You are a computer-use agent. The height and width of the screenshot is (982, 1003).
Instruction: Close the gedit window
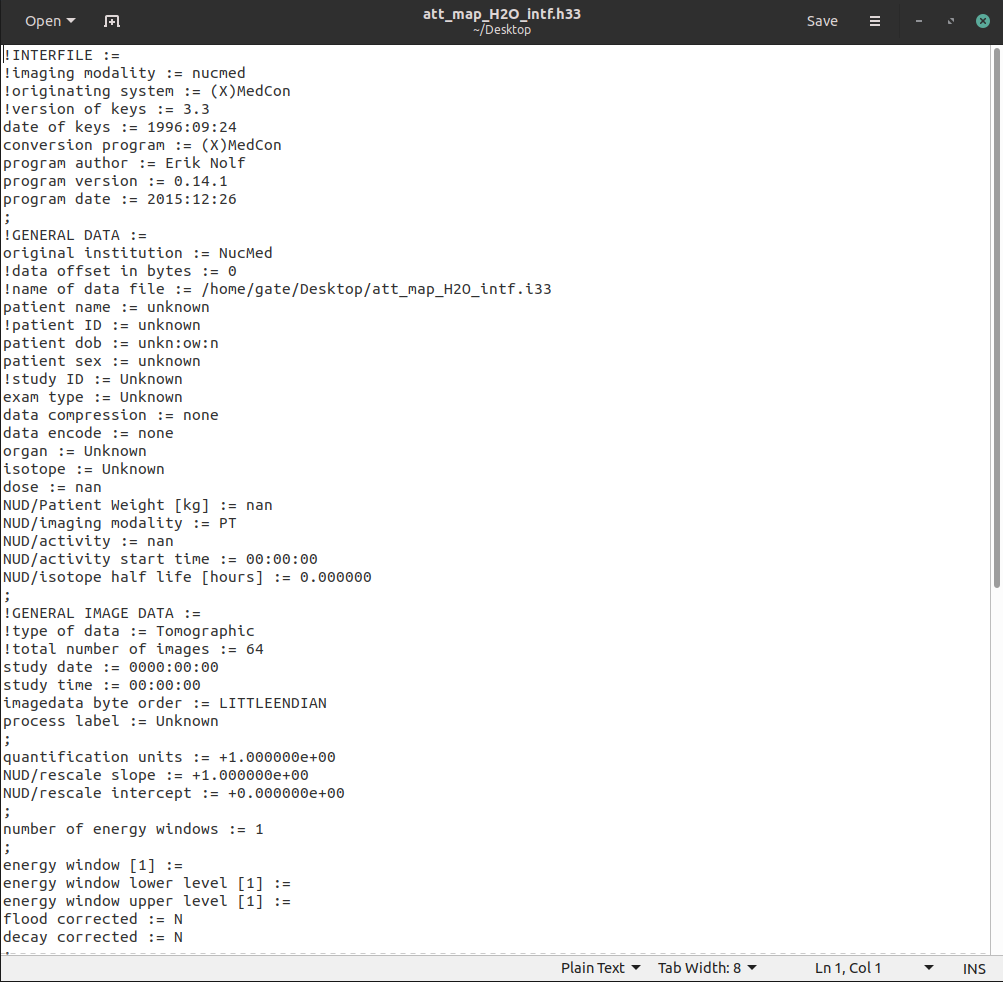pyautogui.click(x=983, y=21)
